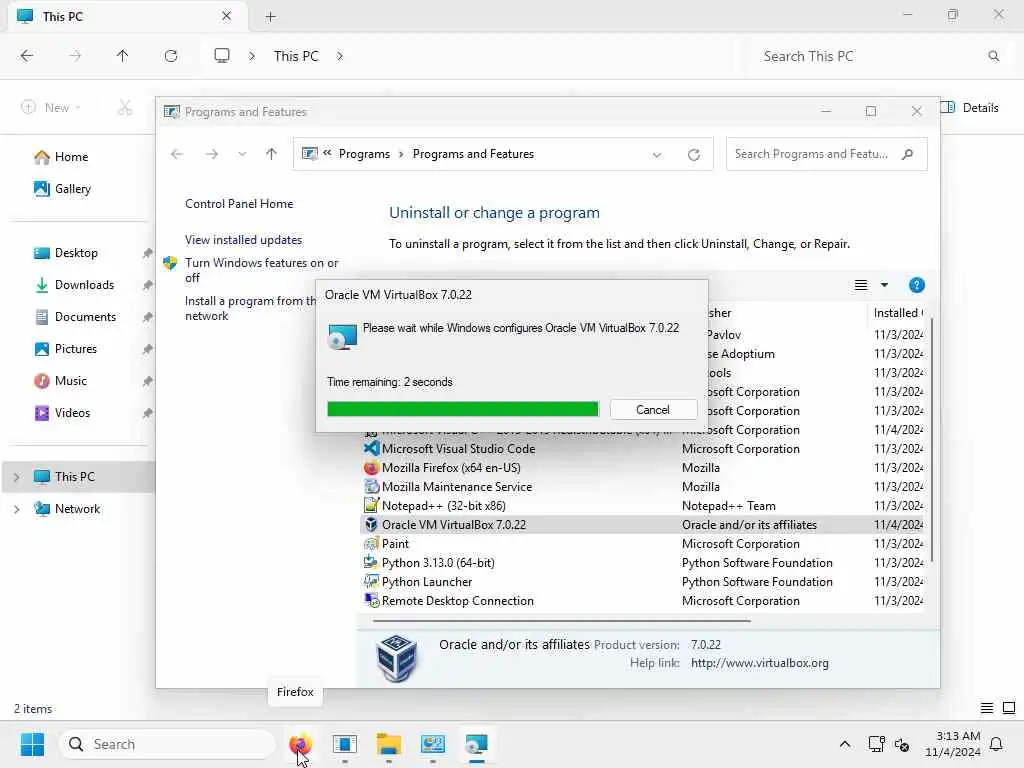This screenshot has width=1024, height=768.
Task: Click Install a program from the network
Action: point(250,308)
